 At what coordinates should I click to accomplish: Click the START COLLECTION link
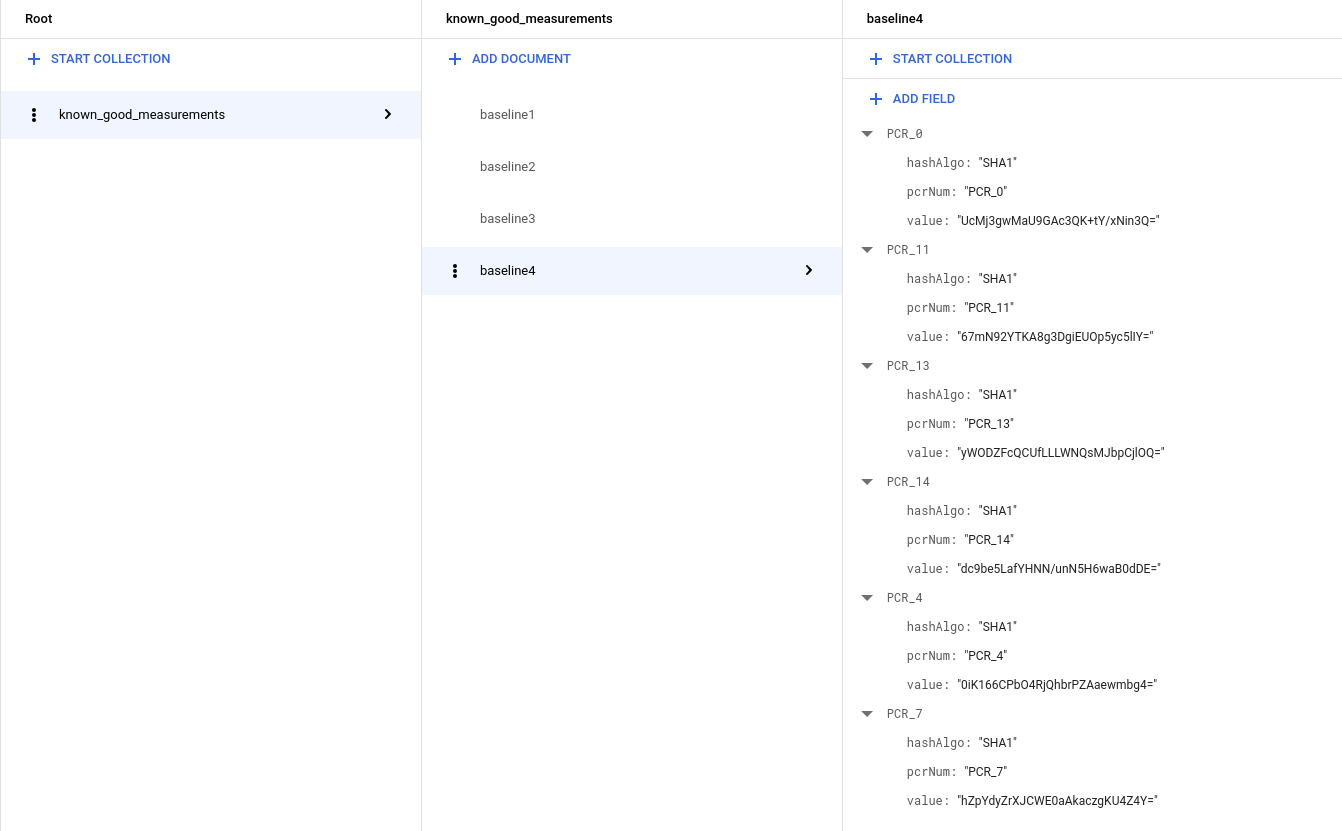click(110, 59)
